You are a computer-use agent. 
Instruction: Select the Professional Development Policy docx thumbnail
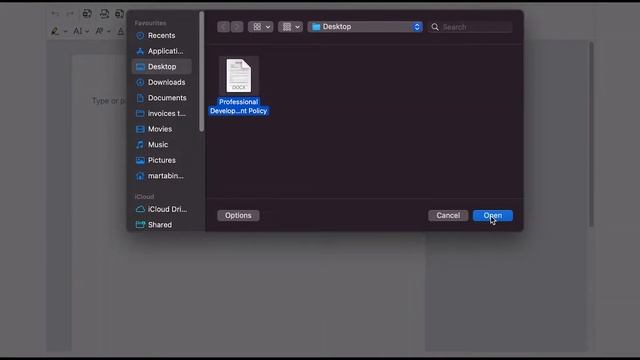click(x=239, y=76)
